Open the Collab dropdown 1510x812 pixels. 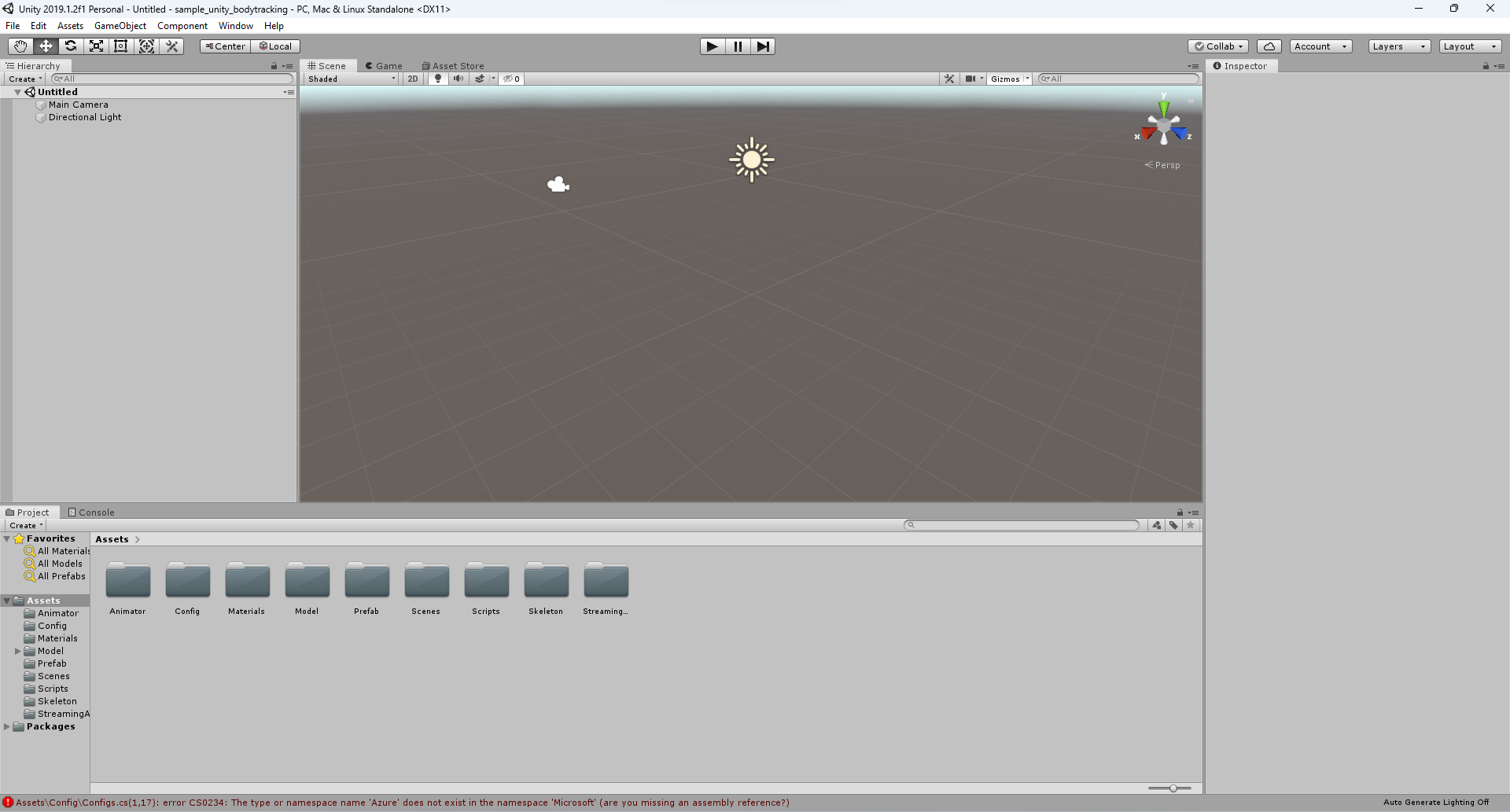pyautogui.click(x=1218, y=46)
